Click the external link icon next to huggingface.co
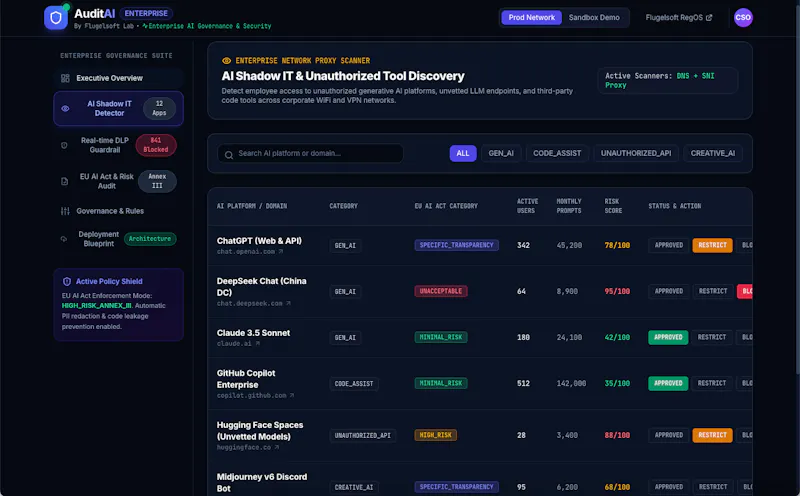The width and height of the screenshot is (800, 496). (277, 447)
